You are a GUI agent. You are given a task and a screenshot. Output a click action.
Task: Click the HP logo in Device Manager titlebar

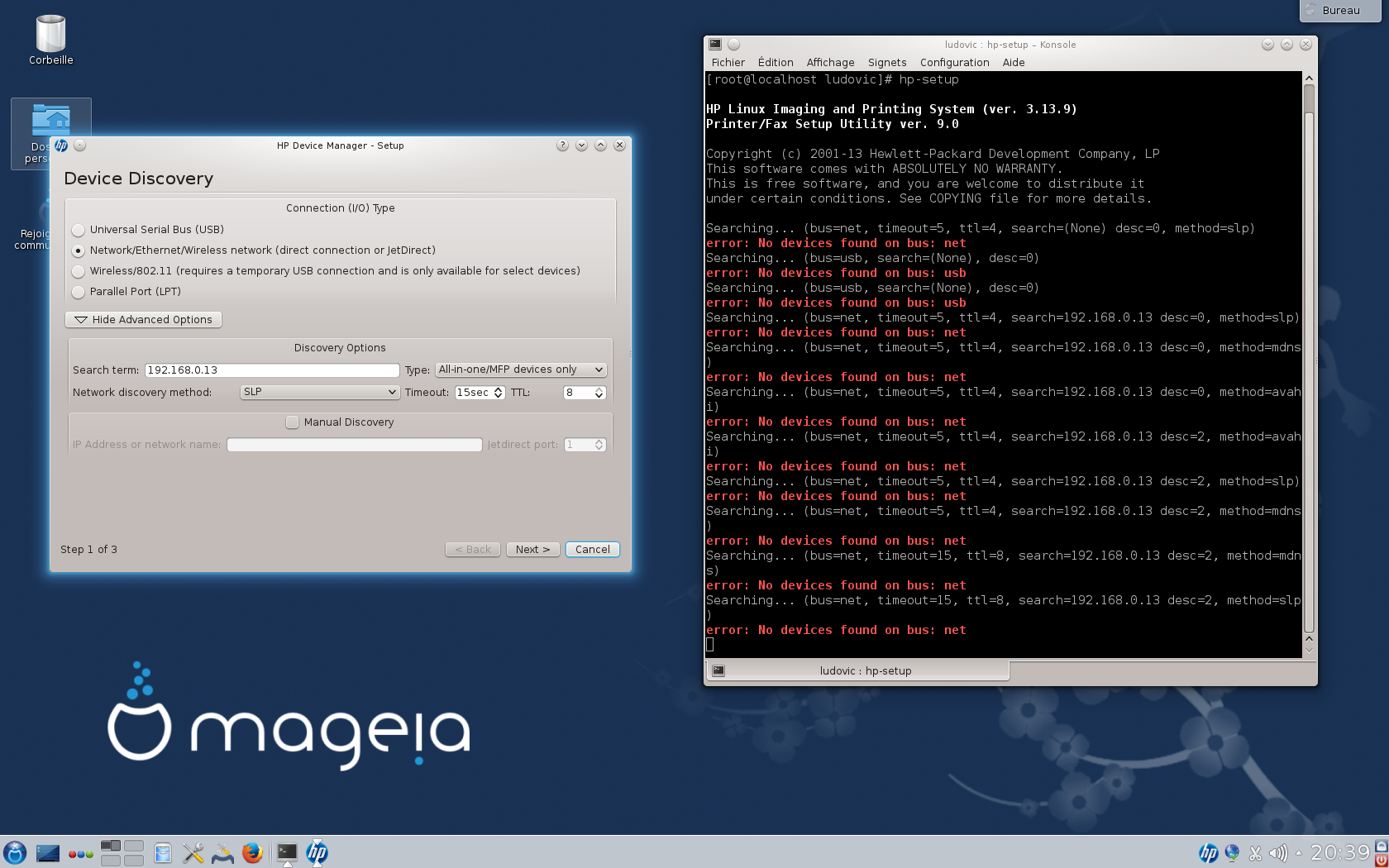[61, 145]
